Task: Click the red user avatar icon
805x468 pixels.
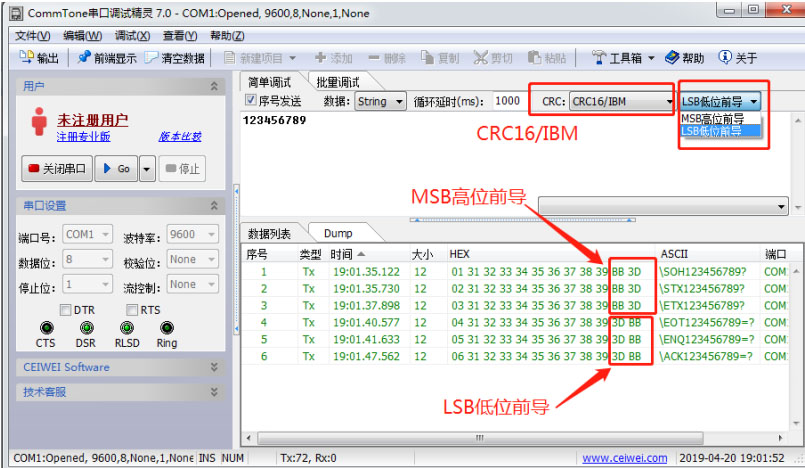Action: point(39,122)
